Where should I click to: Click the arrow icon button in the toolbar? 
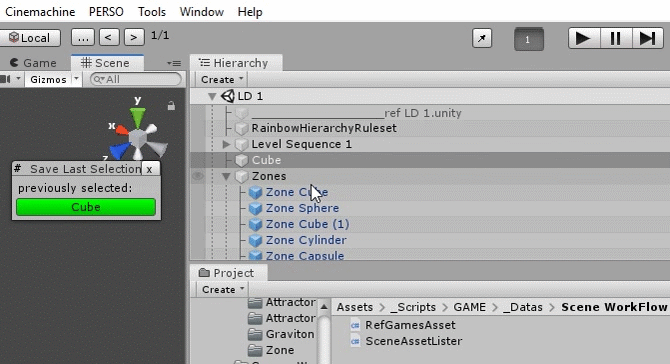click(482, 38)
